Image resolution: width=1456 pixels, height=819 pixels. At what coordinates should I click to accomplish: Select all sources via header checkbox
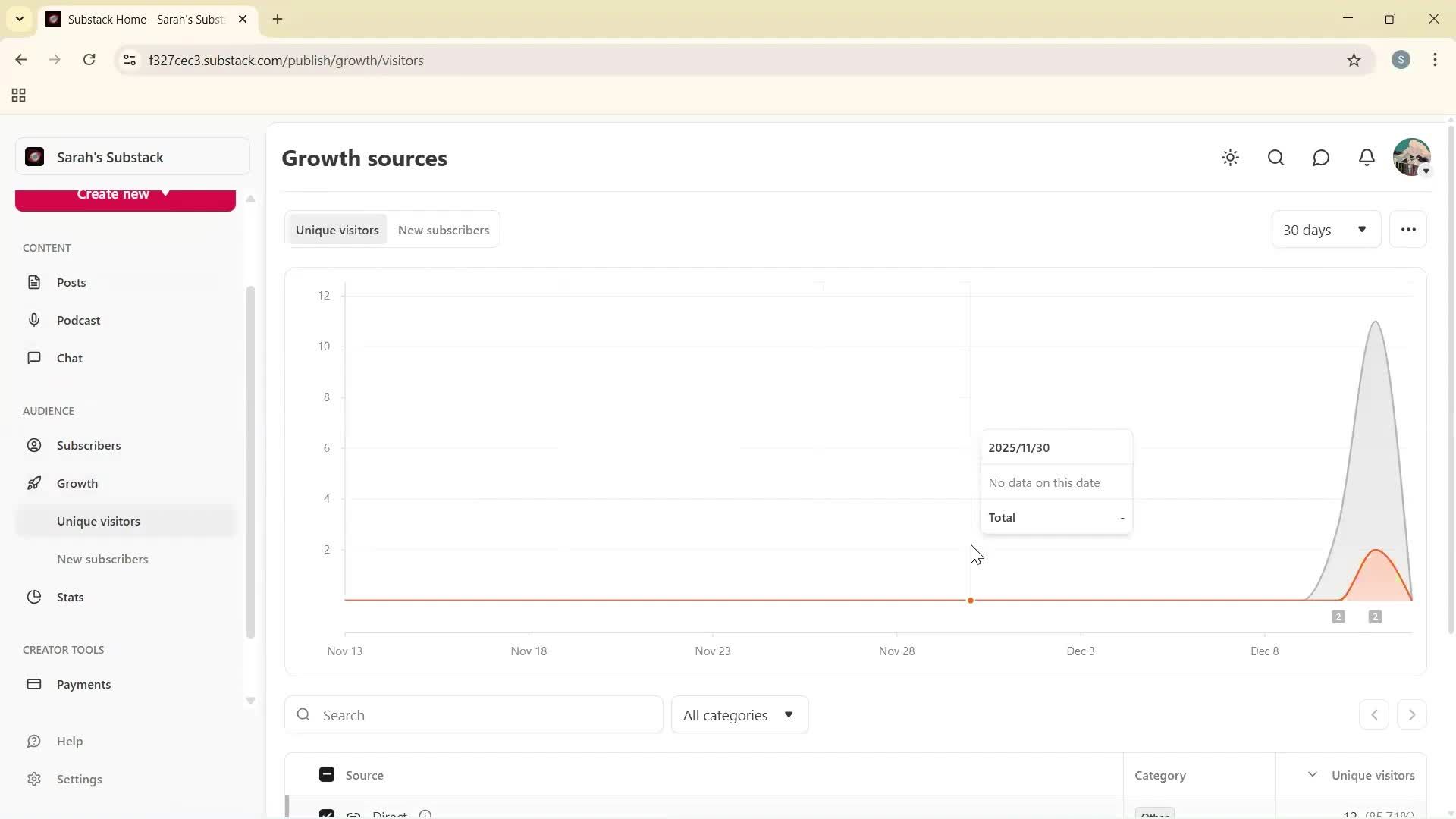click(326, 774)
